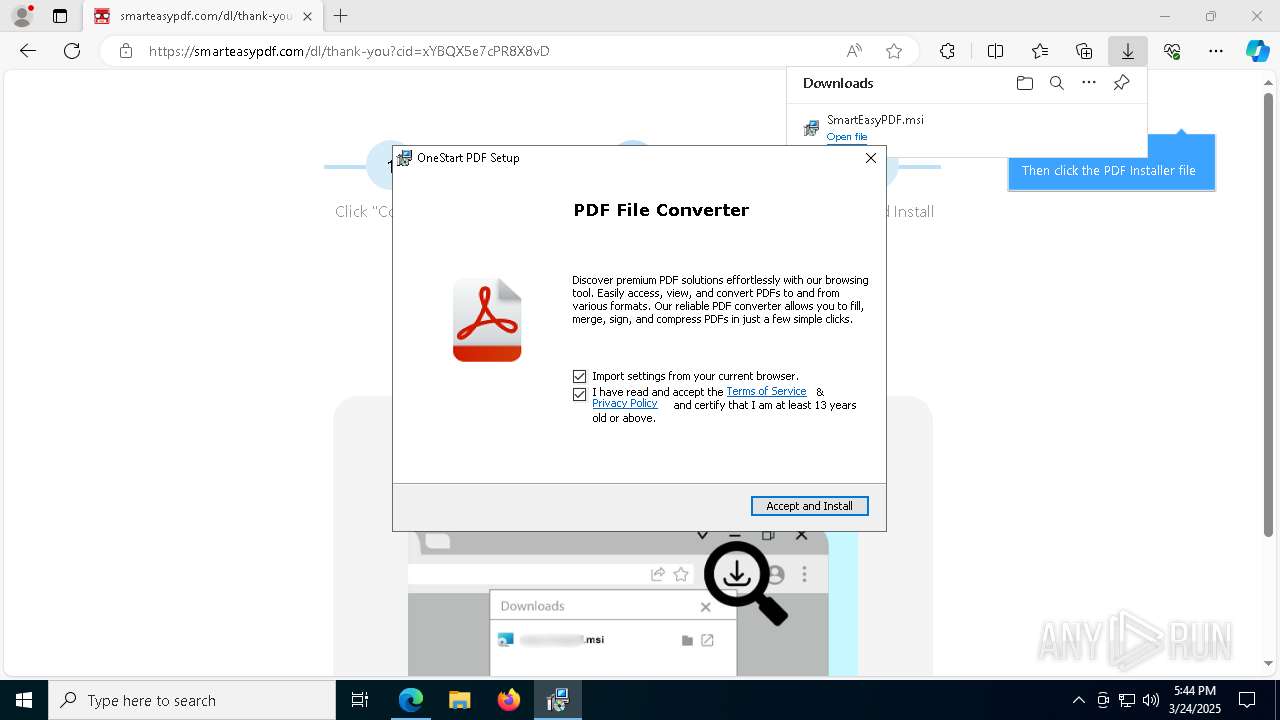Show hidden system tray icons
The height and width of the screenshot is (720, 1280).
[1078, 700]
